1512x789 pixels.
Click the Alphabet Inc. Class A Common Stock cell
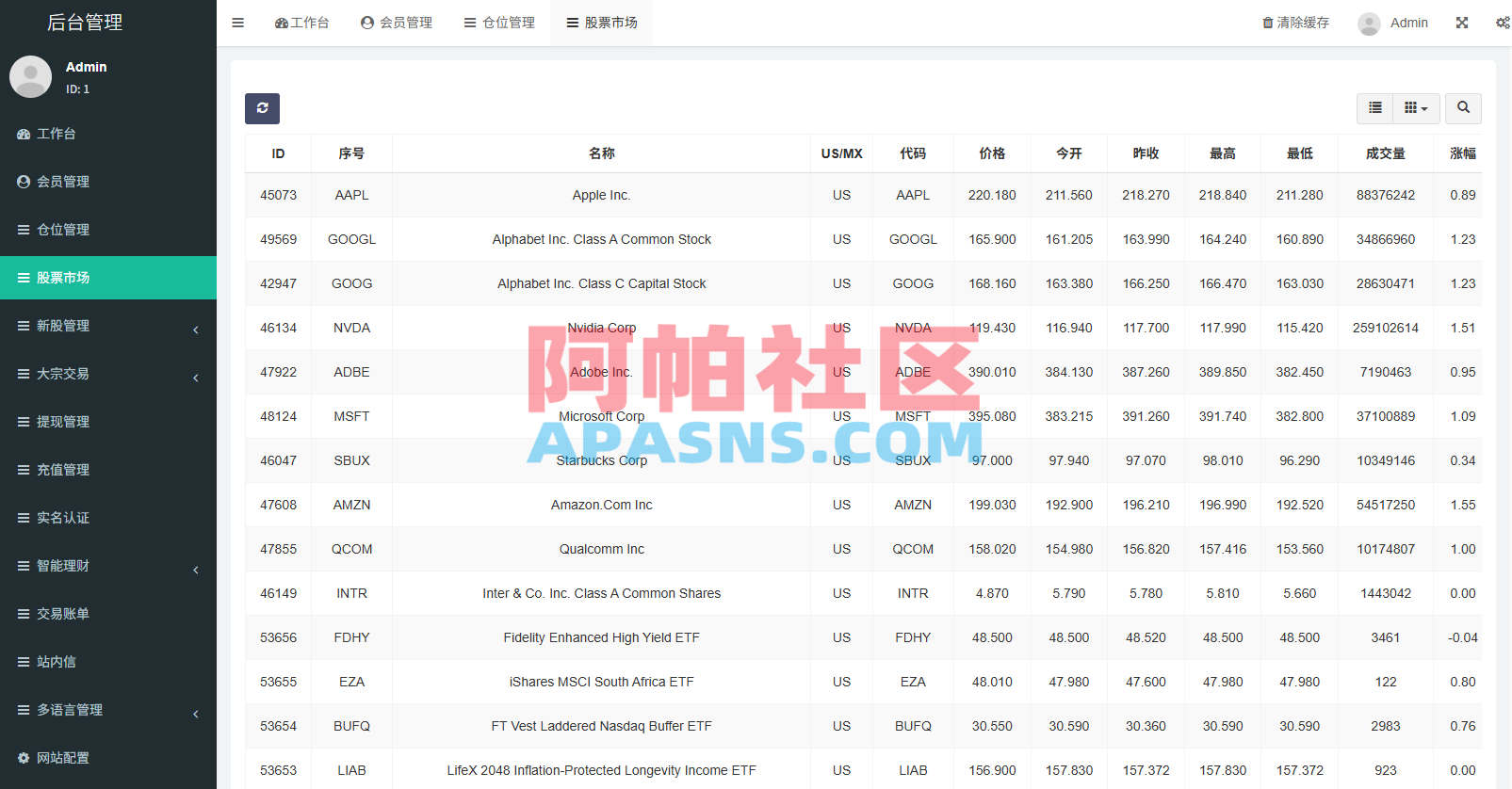click(x=601, y=239)
